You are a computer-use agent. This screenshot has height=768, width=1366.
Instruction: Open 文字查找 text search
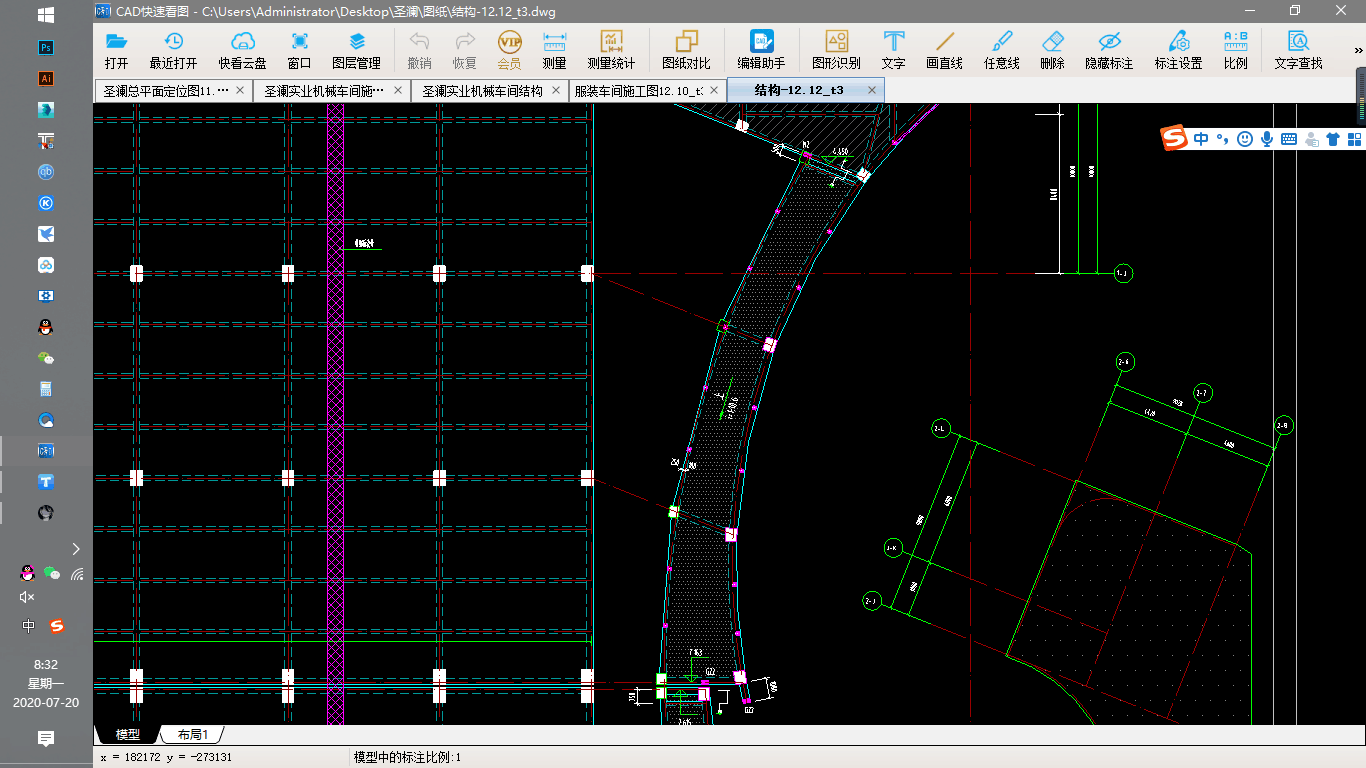(1298, 49)
